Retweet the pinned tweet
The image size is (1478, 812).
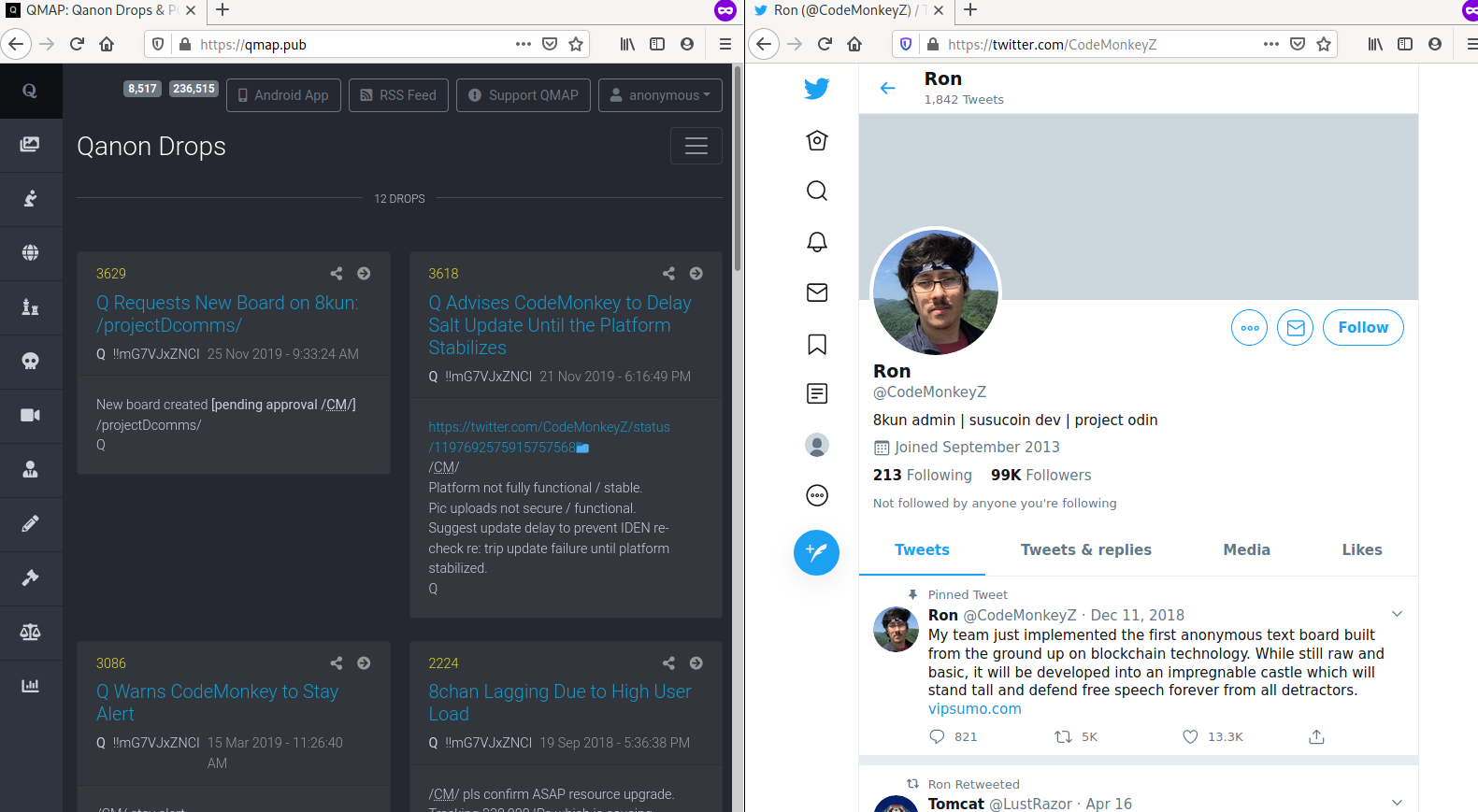[x=1063, y=737]
